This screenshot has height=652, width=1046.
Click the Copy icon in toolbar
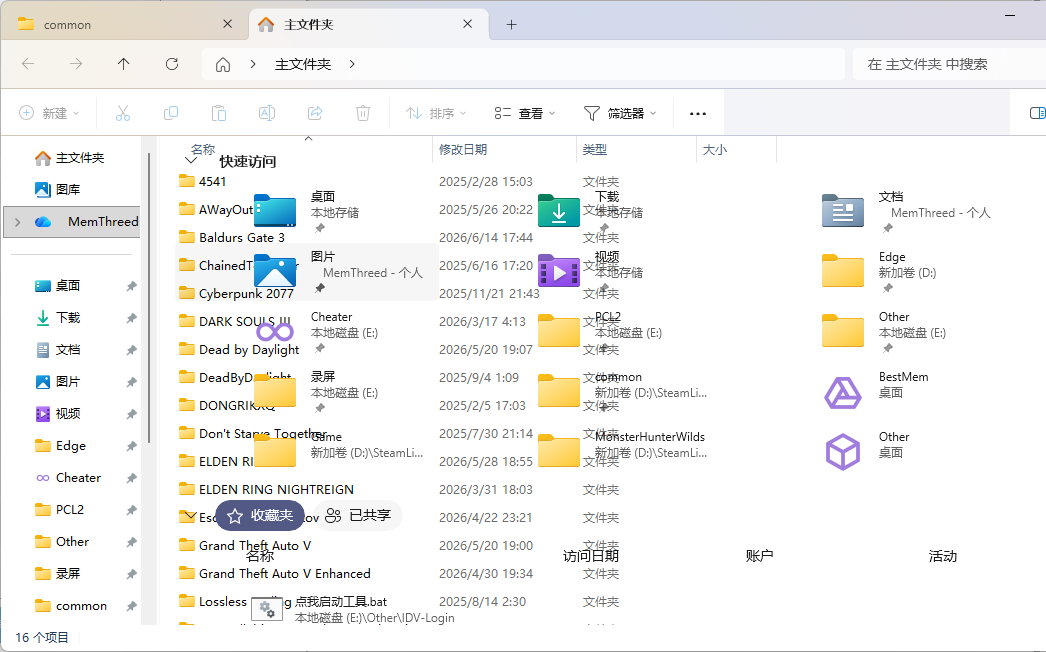[171, 113]
